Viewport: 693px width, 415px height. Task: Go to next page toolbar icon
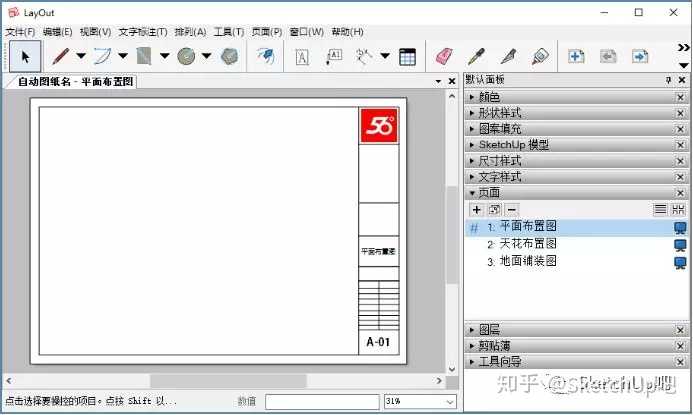pyautogui.click(x=640, y=56)
